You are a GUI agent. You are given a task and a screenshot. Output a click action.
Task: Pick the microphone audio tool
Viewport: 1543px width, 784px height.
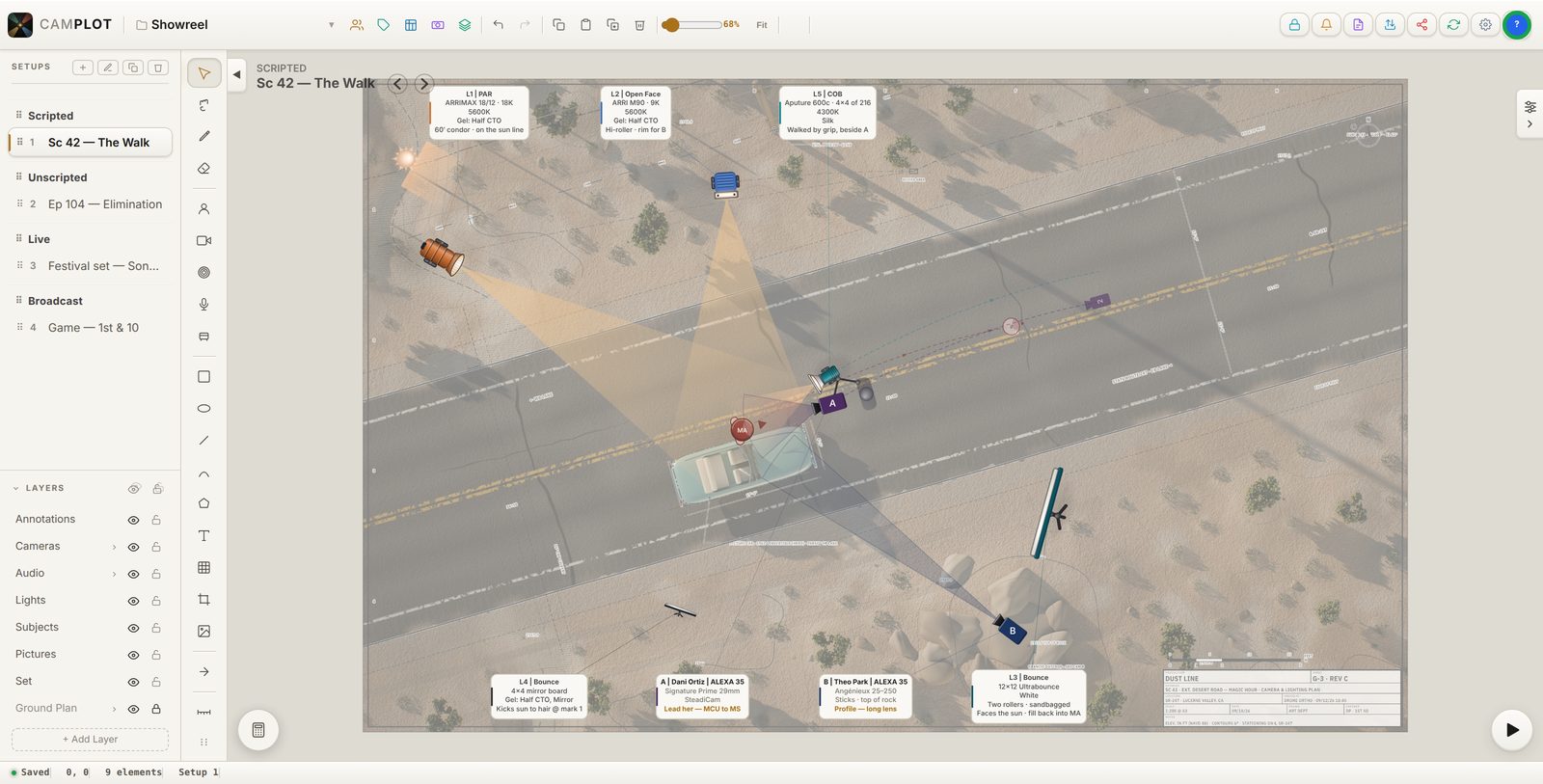[x=203, y=305]
